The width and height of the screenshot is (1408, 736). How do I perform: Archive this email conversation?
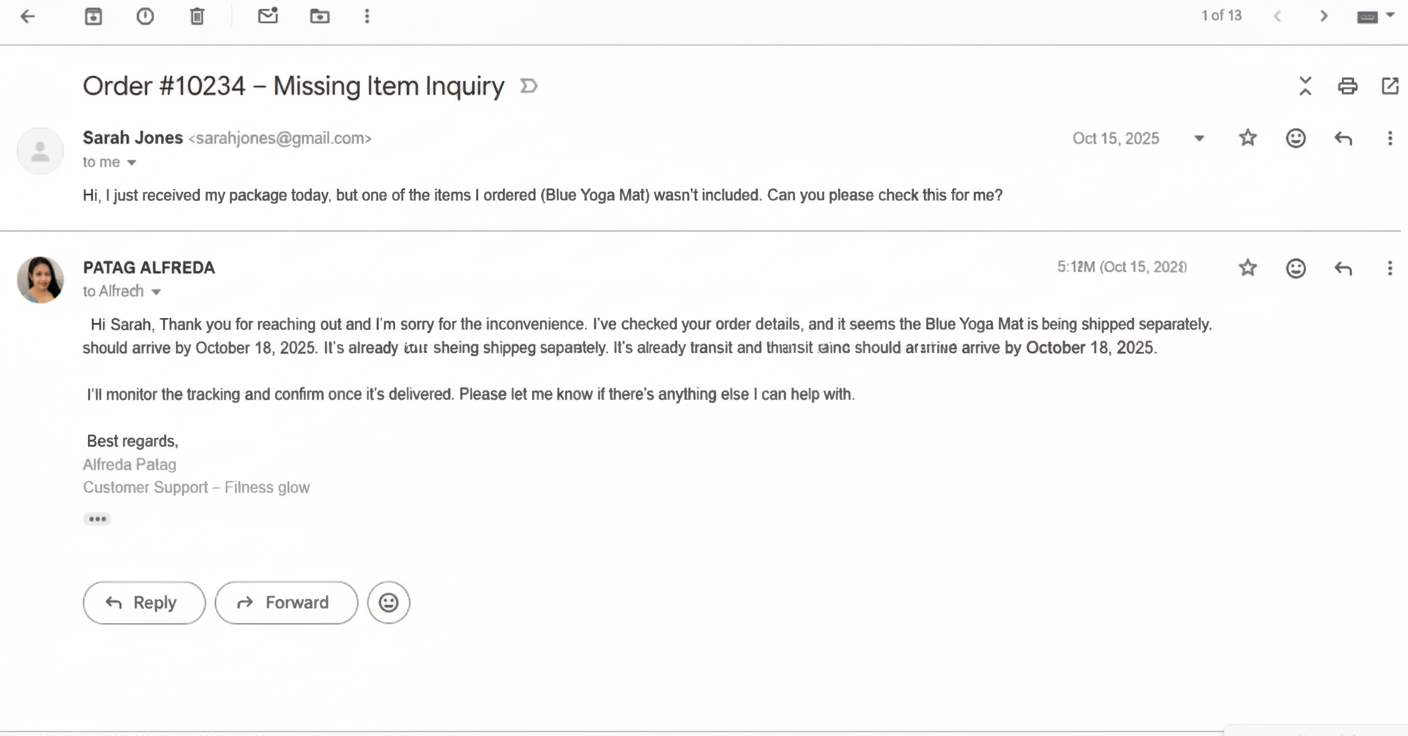93,16
